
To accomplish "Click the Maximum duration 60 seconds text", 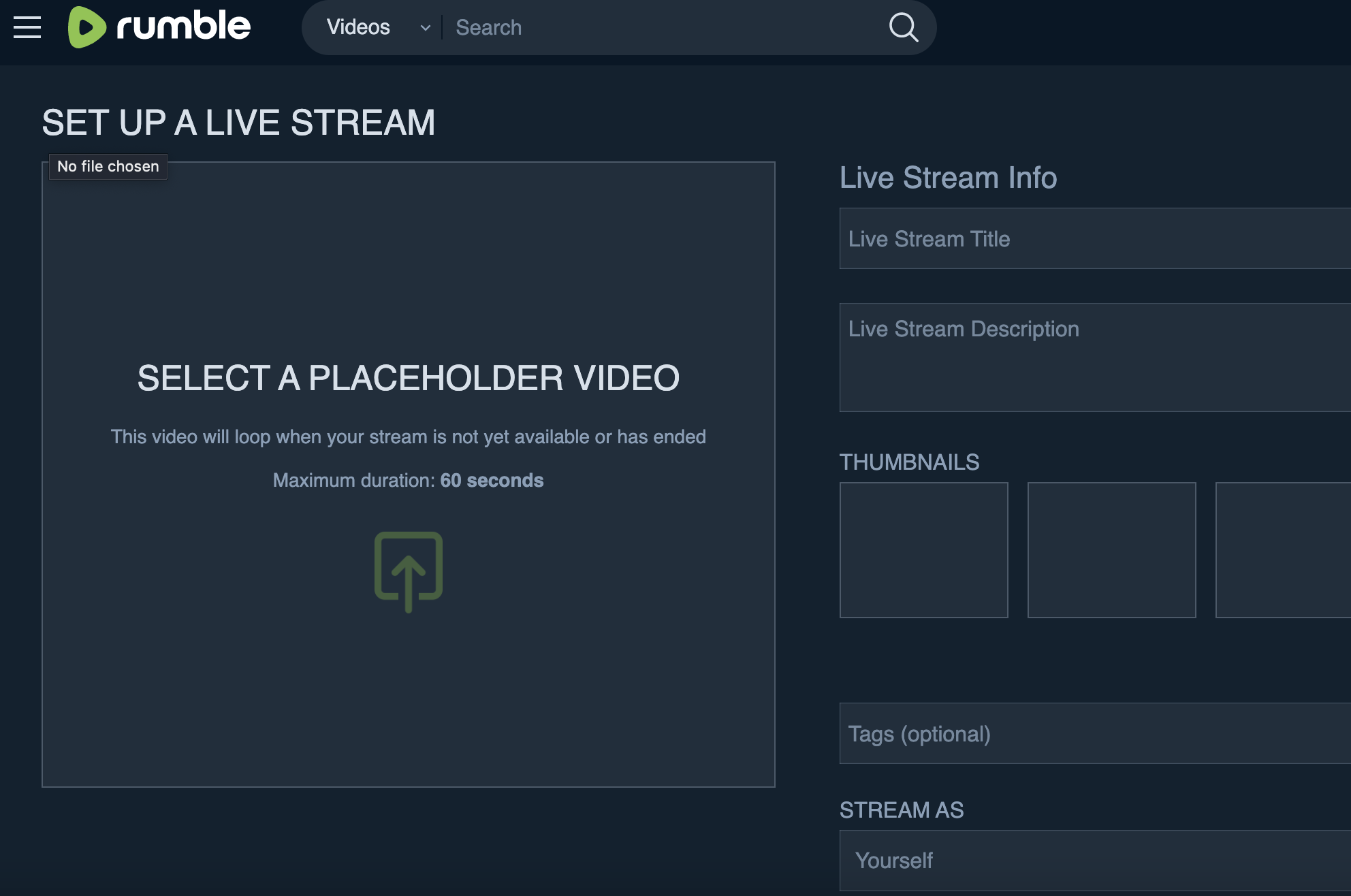I will [x=409, y=481].
